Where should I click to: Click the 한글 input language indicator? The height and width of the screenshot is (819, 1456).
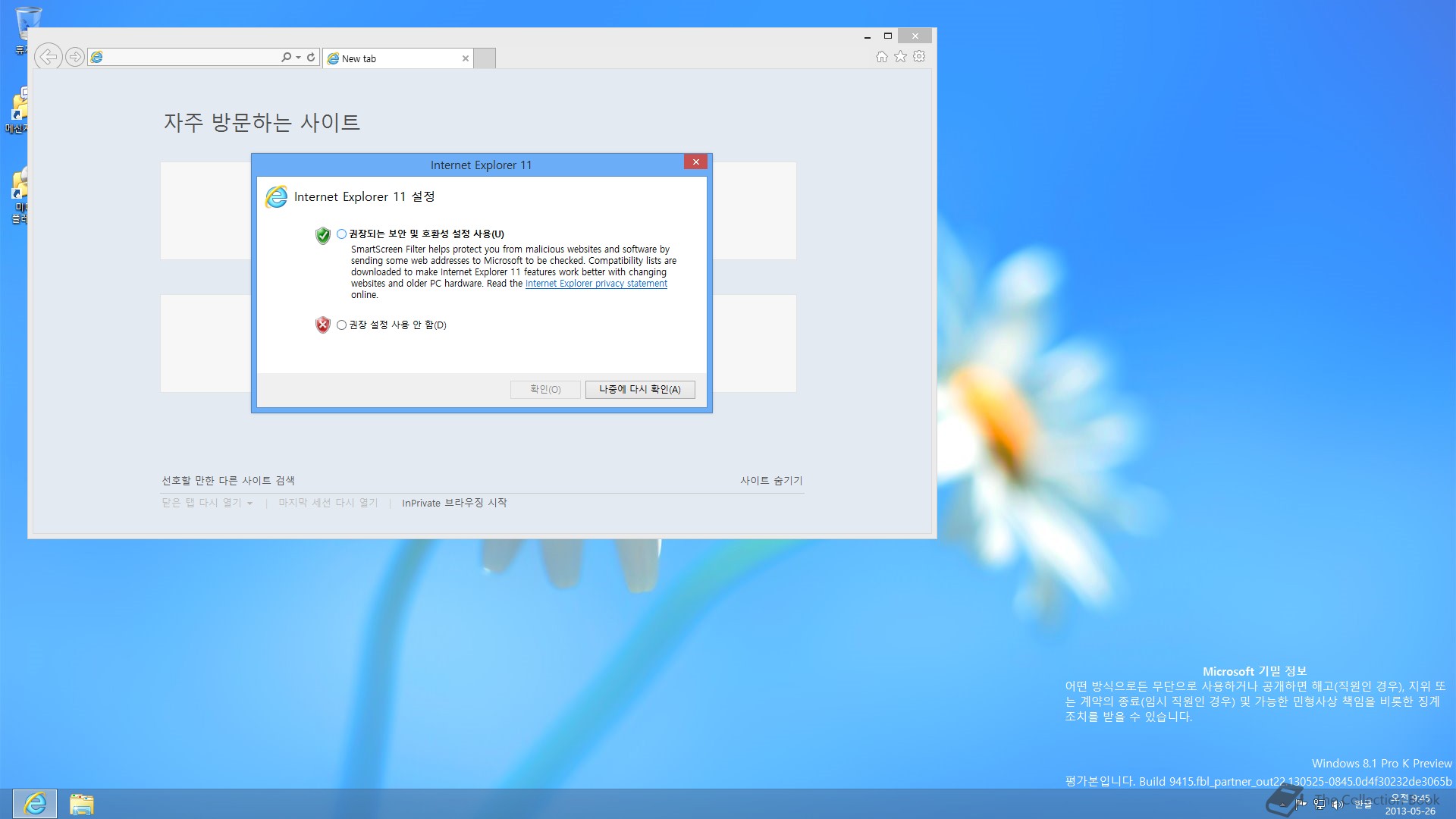1363,805
